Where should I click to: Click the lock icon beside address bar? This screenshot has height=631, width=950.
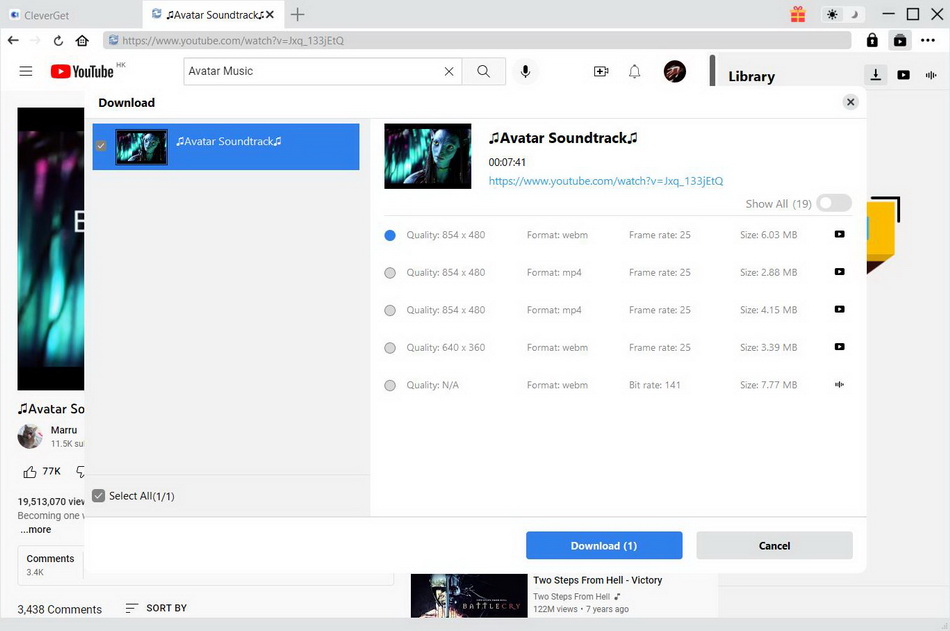pyautogui.click(x=872, y=41)
